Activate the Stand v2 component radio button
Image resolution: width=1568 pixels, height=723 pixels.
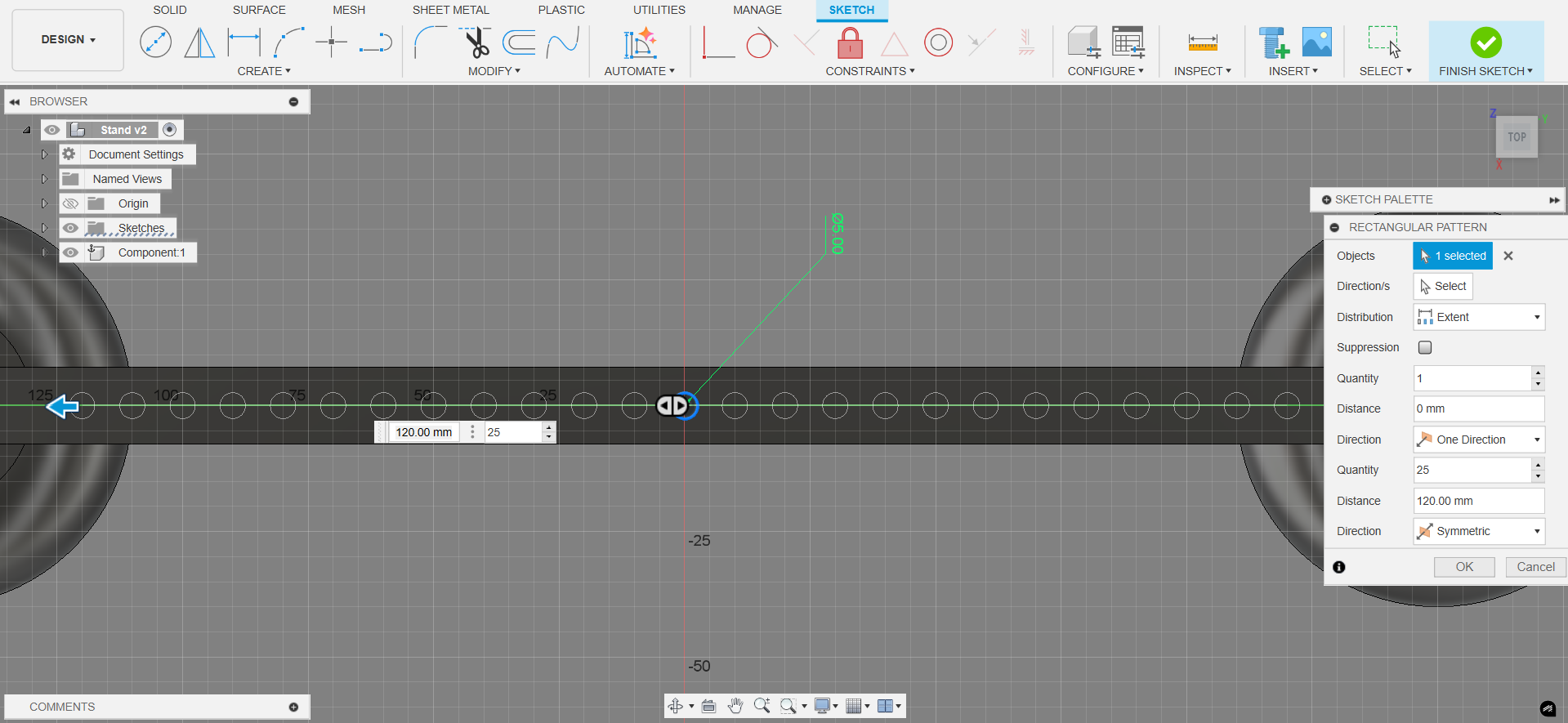click(169, 130)
